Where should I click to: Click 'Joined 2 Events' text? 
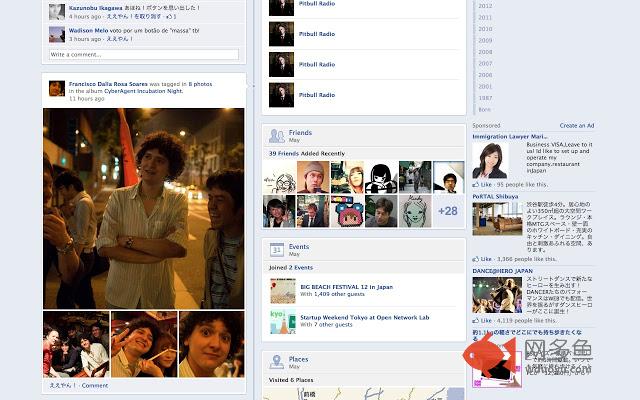click(x=291, y=267)
